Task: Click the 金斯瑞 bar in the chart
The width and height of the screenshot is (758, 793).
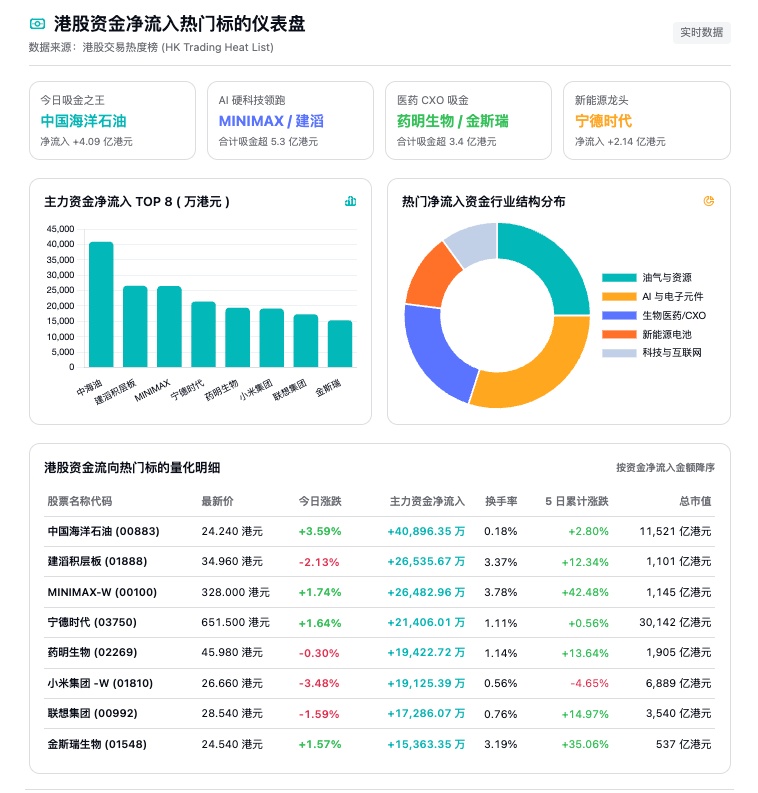Action: (x=340, y=343)
